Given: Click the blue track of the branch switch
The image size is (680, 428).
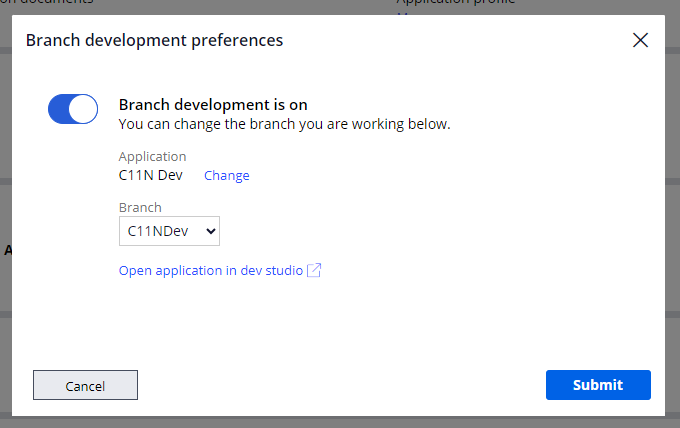Looking at the screenshot, I should pyautogui.click(x=60, y=109).
